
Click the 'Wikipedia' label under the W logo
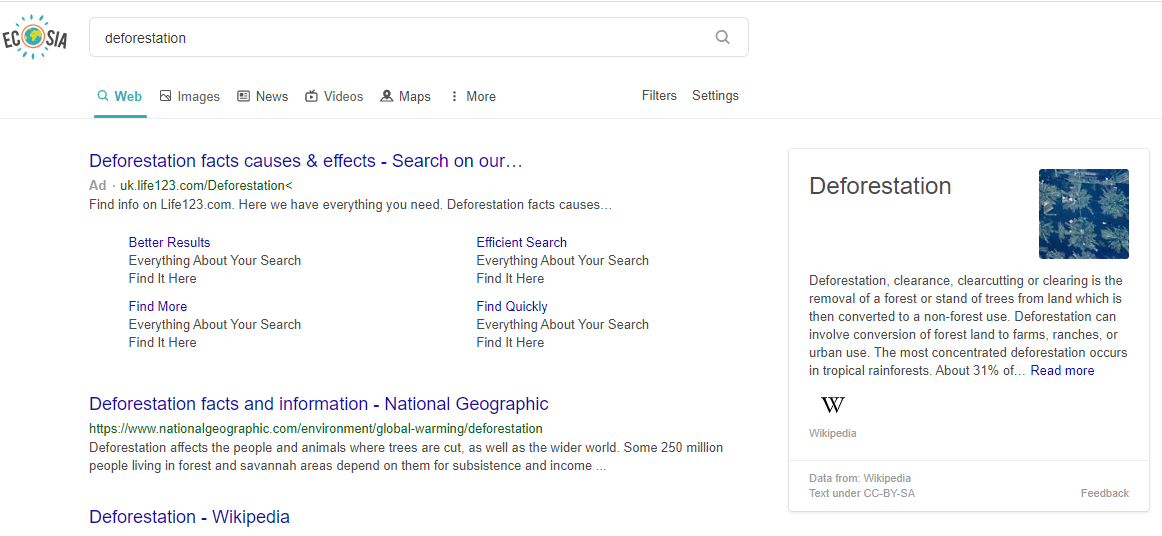click(833, 433)
